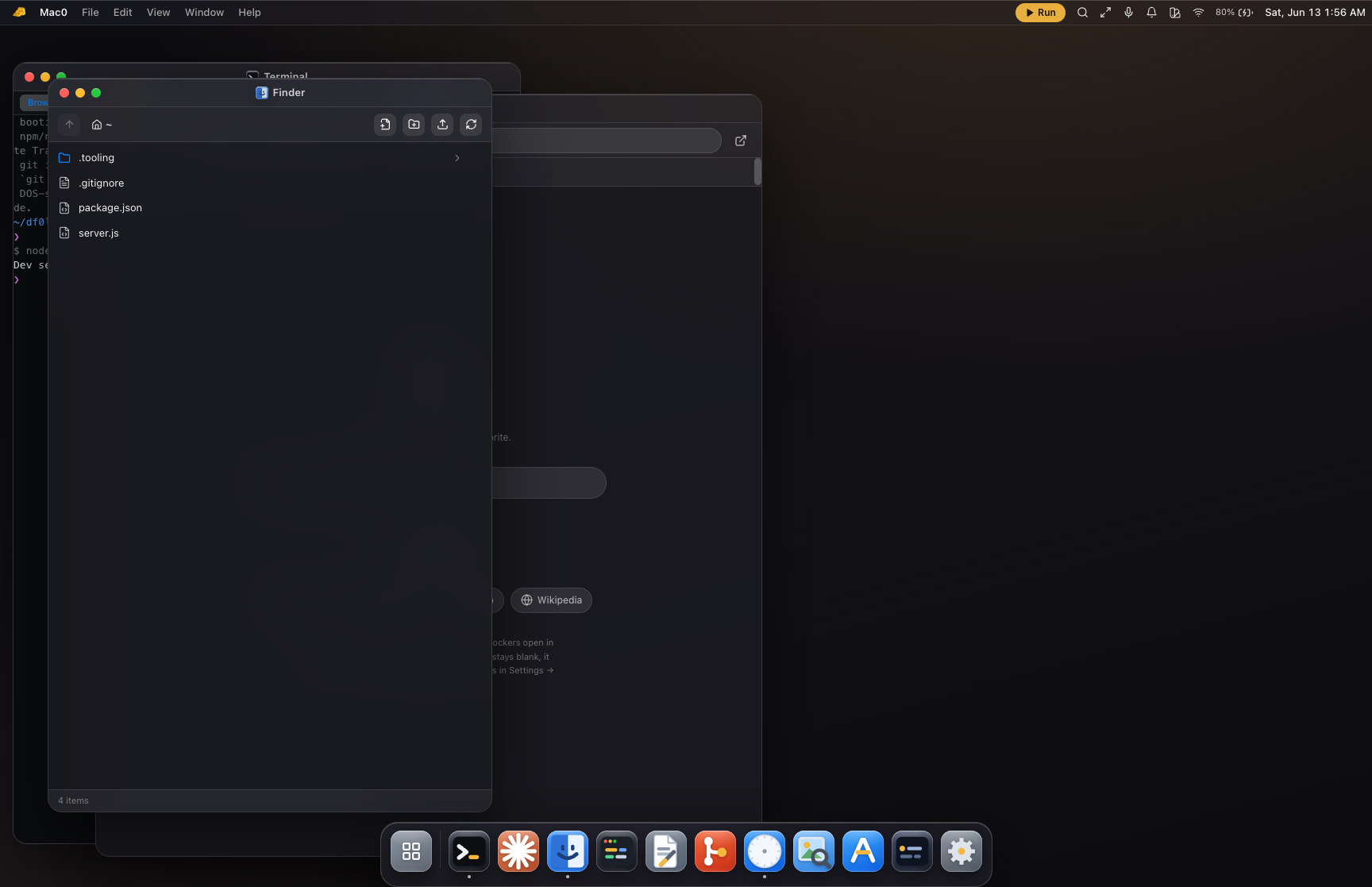Click the Wikipedia shortcut button in browser
This screenshot has width=1372, height=887.
pos(551,600)
